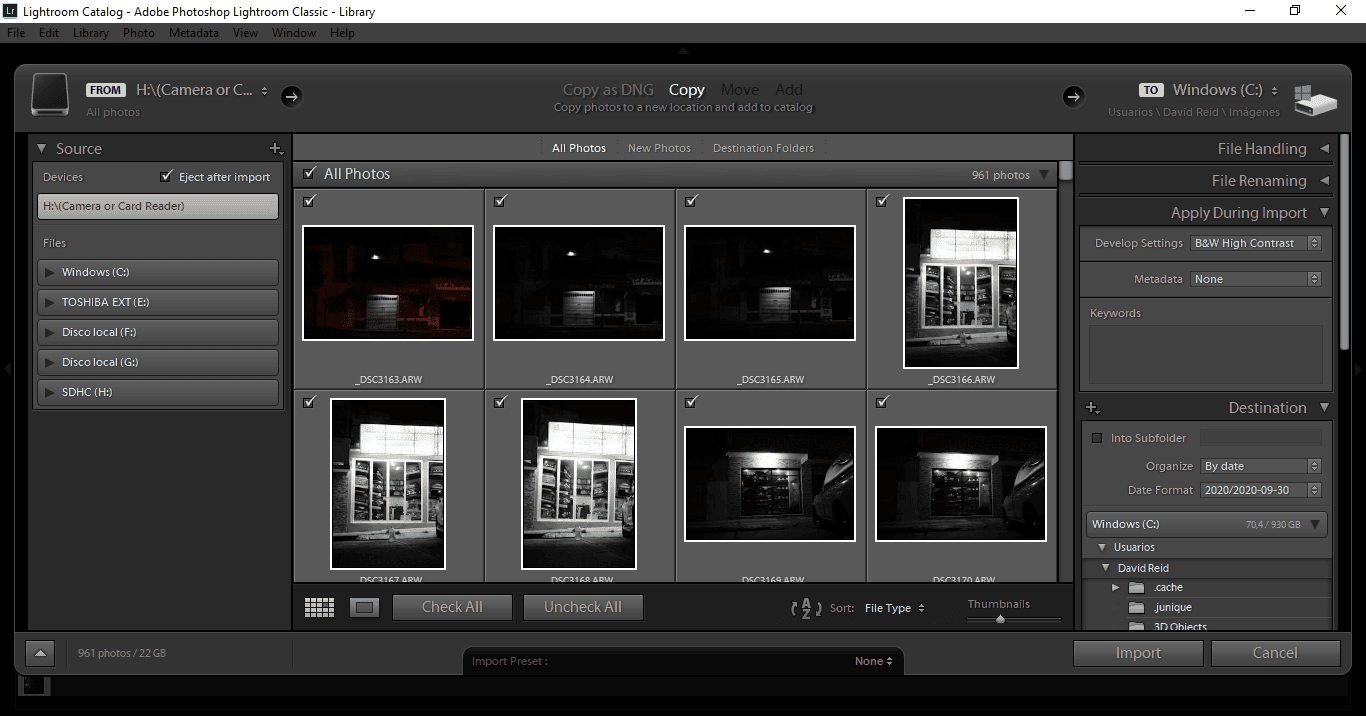1366x716 pixels.
Task: Select the All Photos tab
Action: pos(579,148)
